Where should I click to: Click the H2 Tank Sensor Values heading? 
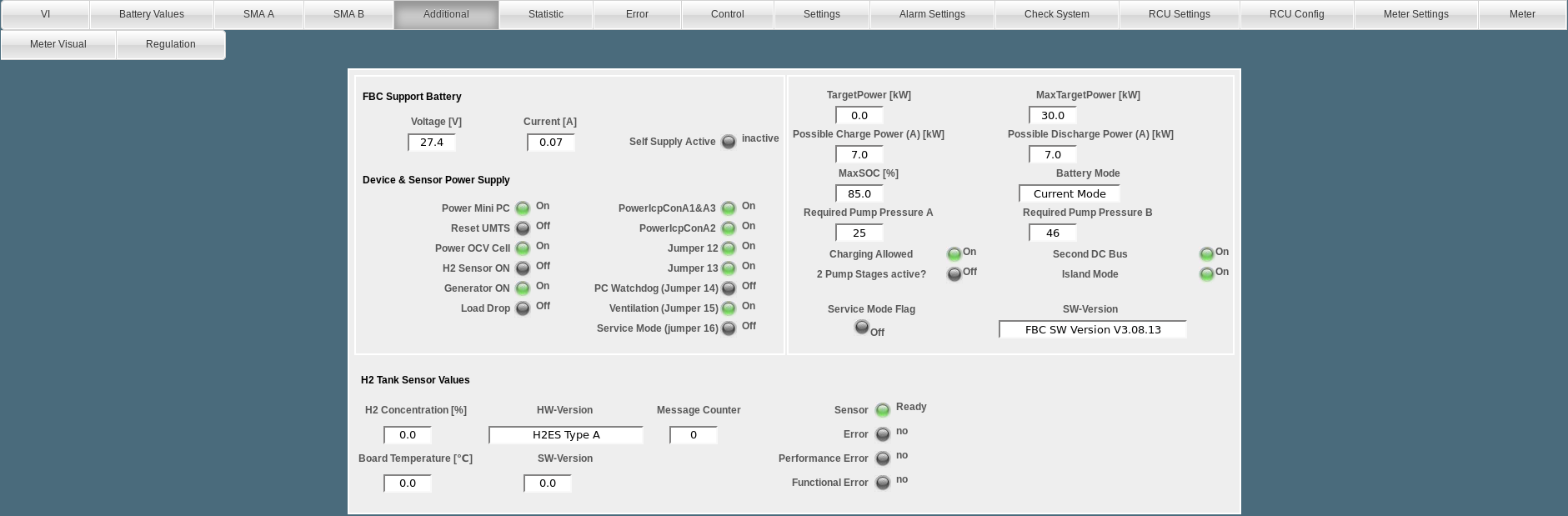[x=415, y=380]
